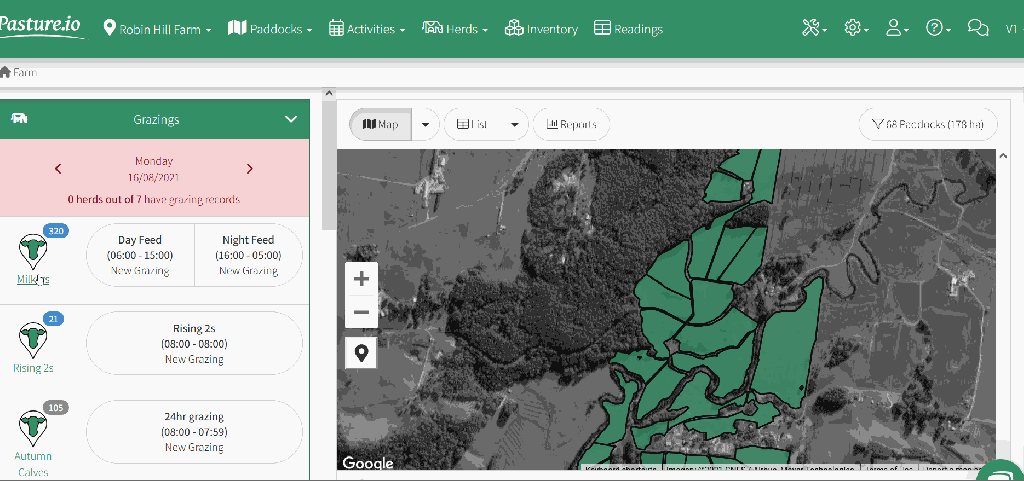Open the Paddocks menu
This screenshot has width=1024, height=481.
pos(270,29)
